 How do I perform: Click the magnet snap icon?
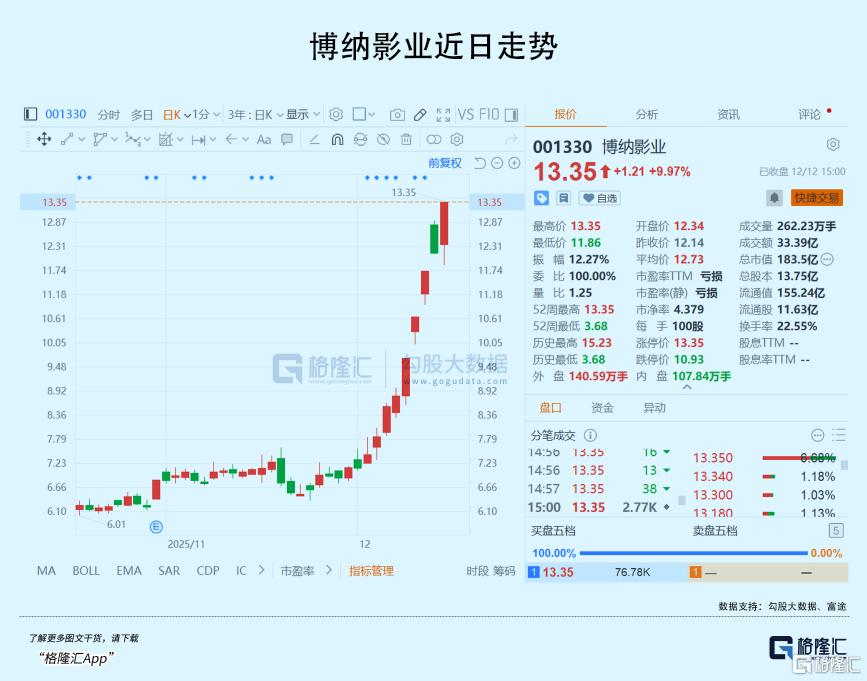pyautogui.click(x=337, y=140)
